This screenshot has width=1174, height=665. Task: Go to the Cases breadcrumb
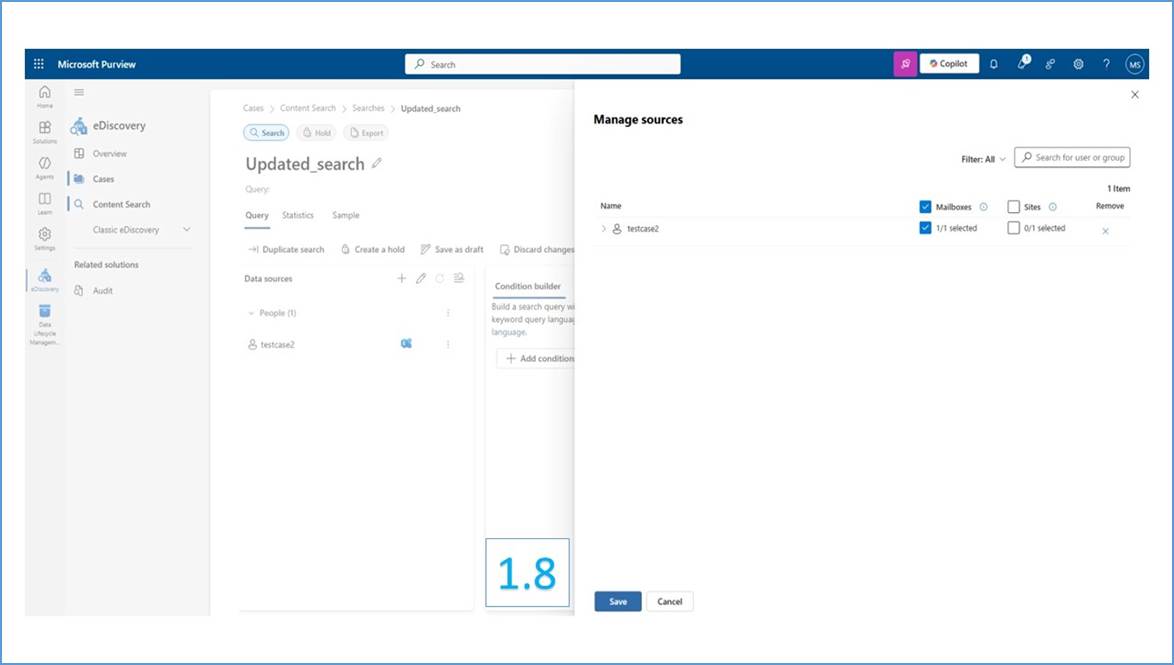253,108
